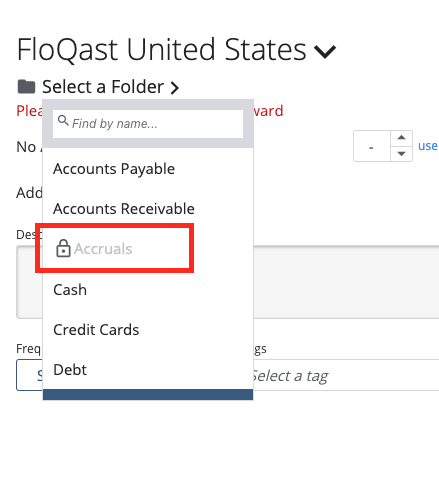Decrease the value with stepper down arrow

pos(401,154)
